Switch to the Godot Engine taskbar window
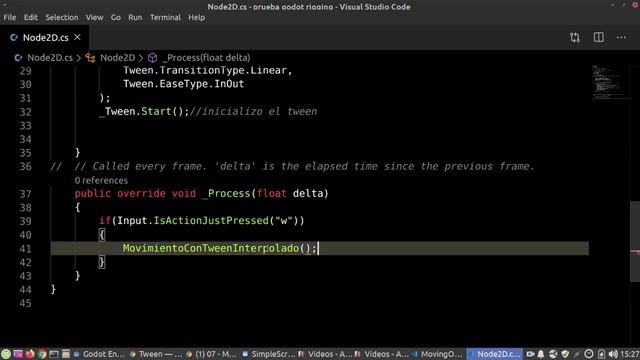This screenshot has height=360, width=640. (98, 354)
